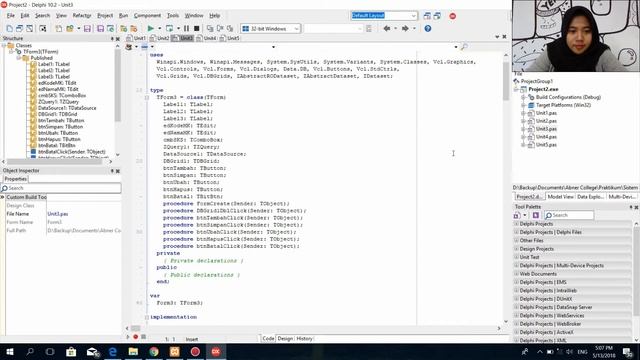Open the blue Help question mark icon
This screenshot has height=360, width=640.
pyautogui.click(x=427, y=29)
